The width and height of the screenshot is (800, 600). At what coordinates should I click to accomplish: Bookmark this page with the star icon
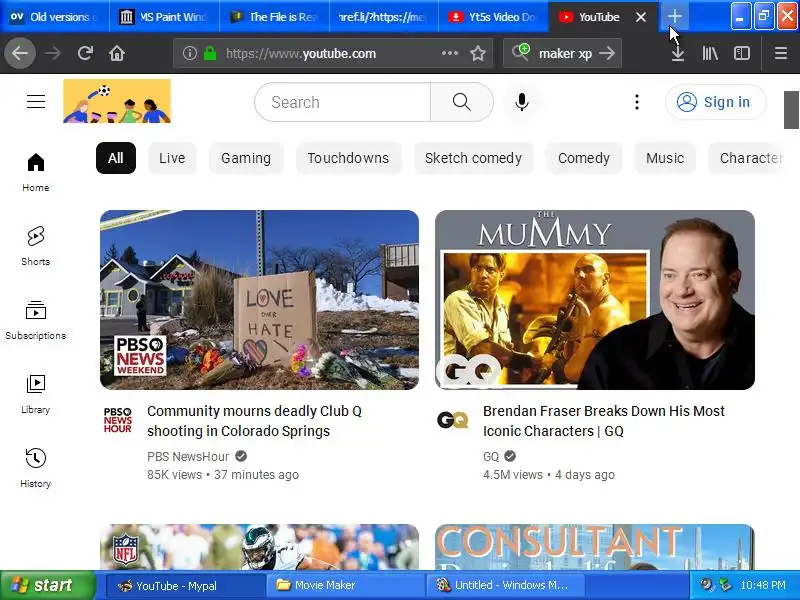click(x=478, y=53)
